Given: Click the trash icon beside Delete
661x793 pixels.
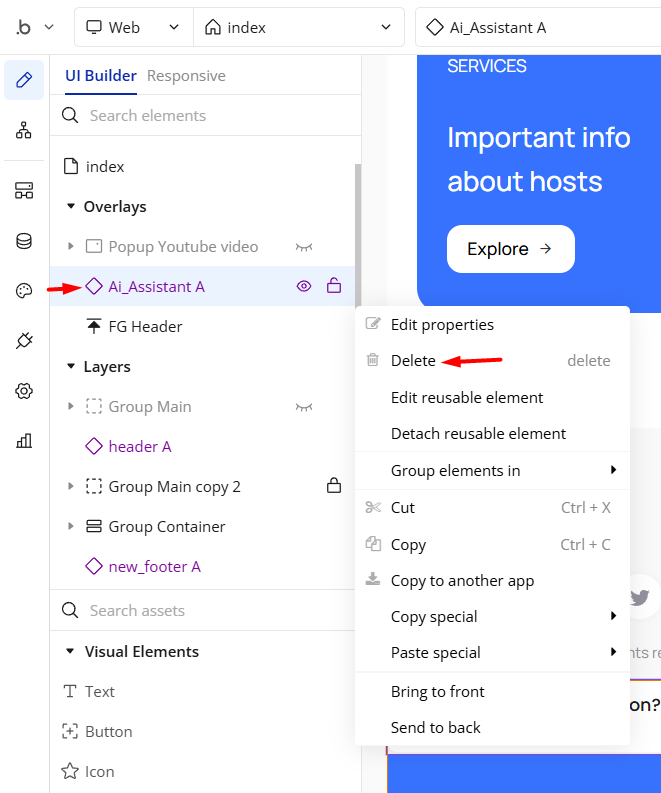Looking at the screenshot, I should [373, 360].
